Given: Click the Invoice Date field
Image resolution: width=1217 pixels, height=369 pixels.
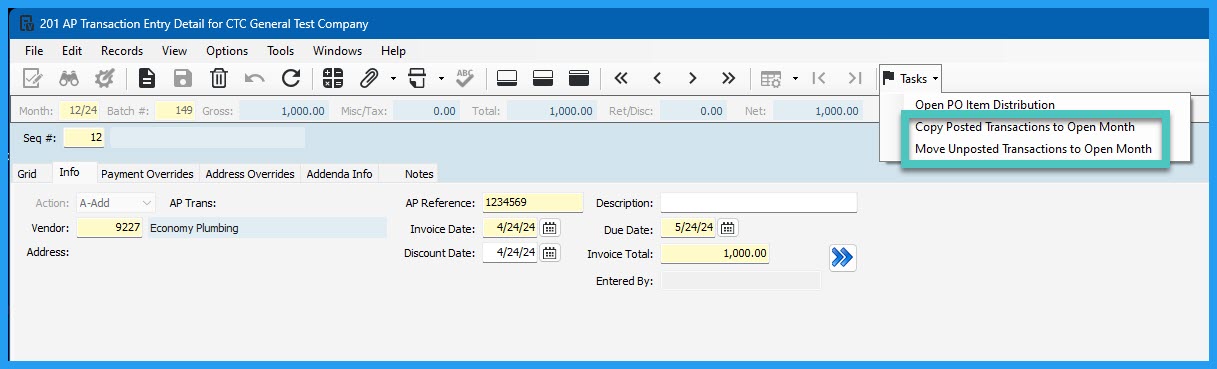Looking at the screenshot, I should click(510, 228).
